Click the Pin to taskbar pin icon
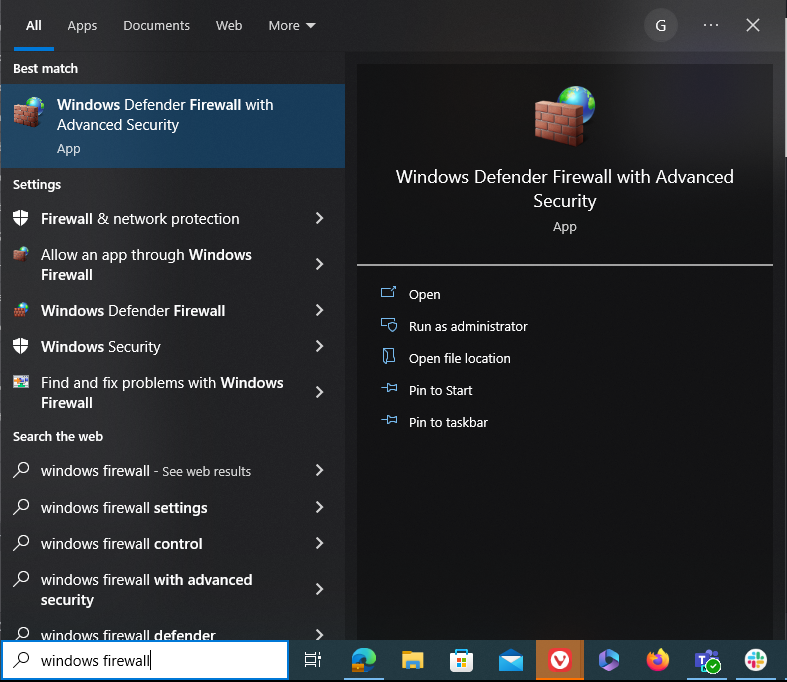This screenshot has height=682, width=787. tap(389, 421)
